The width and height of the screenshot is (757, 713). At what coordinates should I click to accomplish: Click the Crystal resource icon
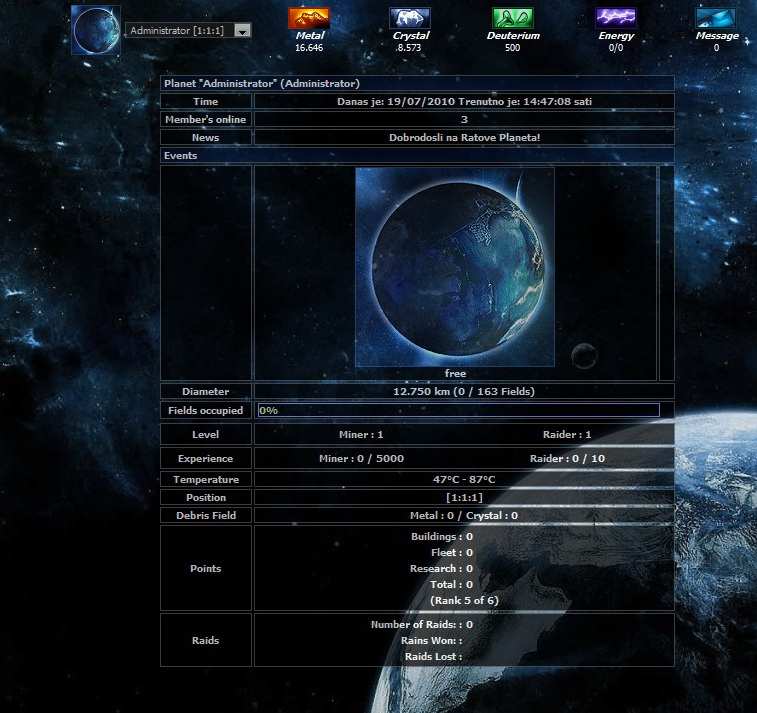point(410,18)
